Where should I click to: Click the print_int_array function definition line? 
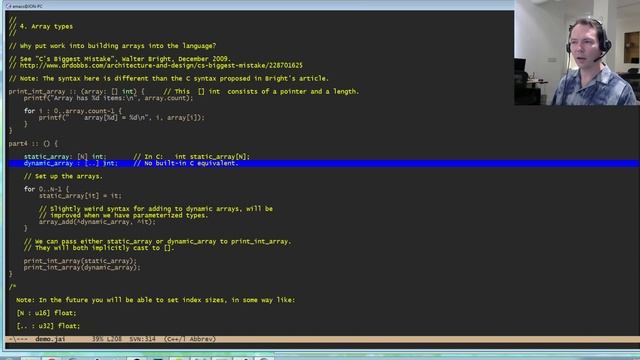[x=184, y=91]
